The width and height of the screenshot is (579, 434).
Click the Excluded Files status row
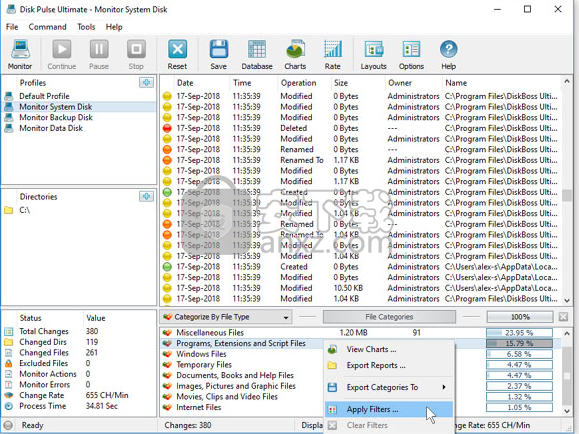pyautogui.click(x=79, y=363)
